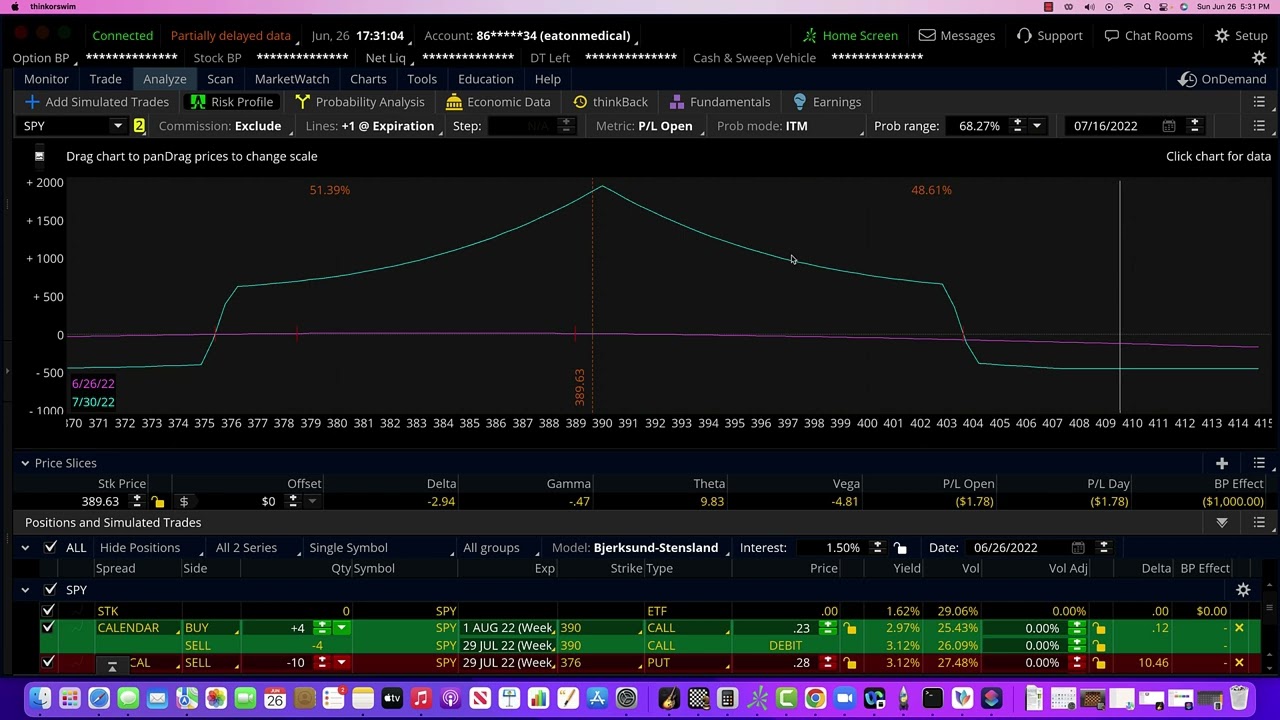Select the Monitor main tab
1280x720 pixels.
pos(46,79)
